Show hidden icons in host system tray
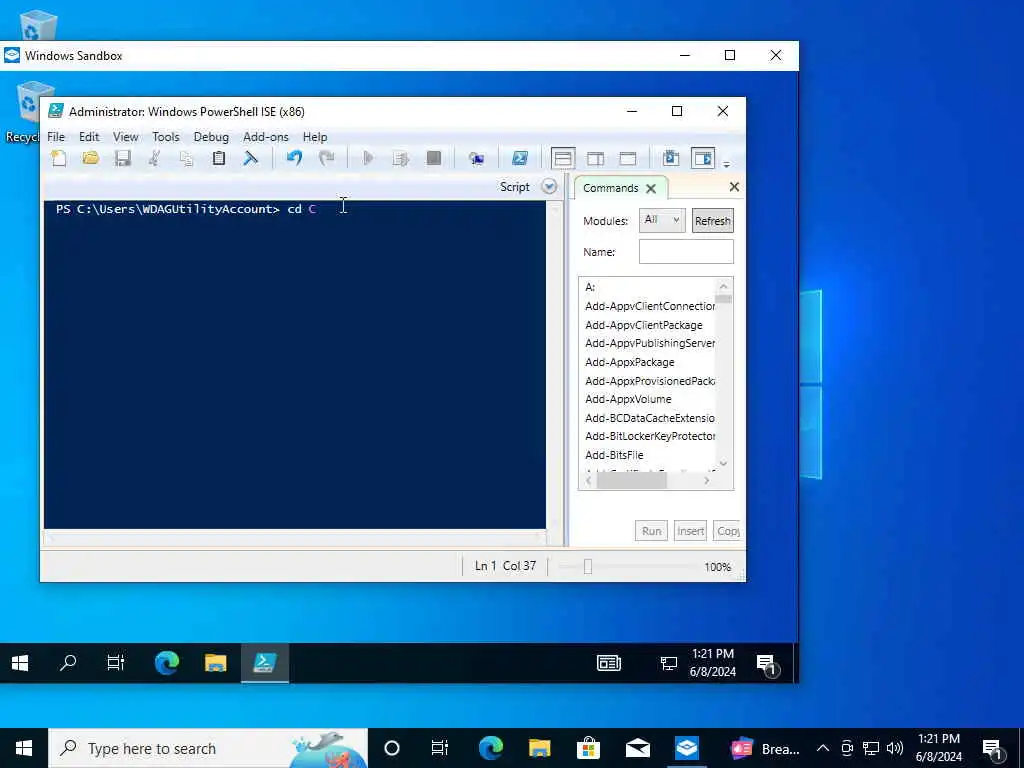This screenshot has height=768, width=1024. point(823,748)
